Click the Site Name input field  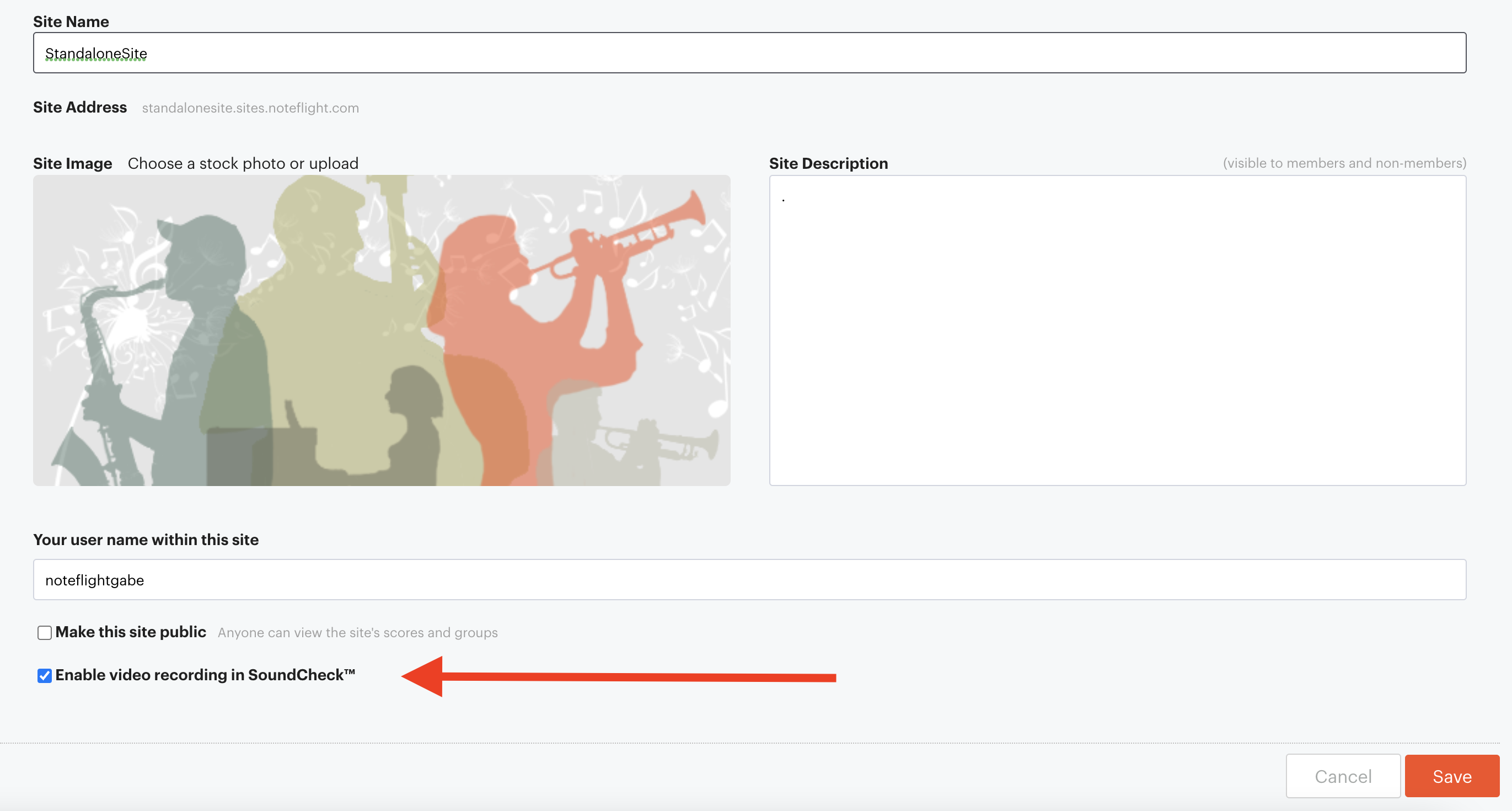tap(749, 53)
